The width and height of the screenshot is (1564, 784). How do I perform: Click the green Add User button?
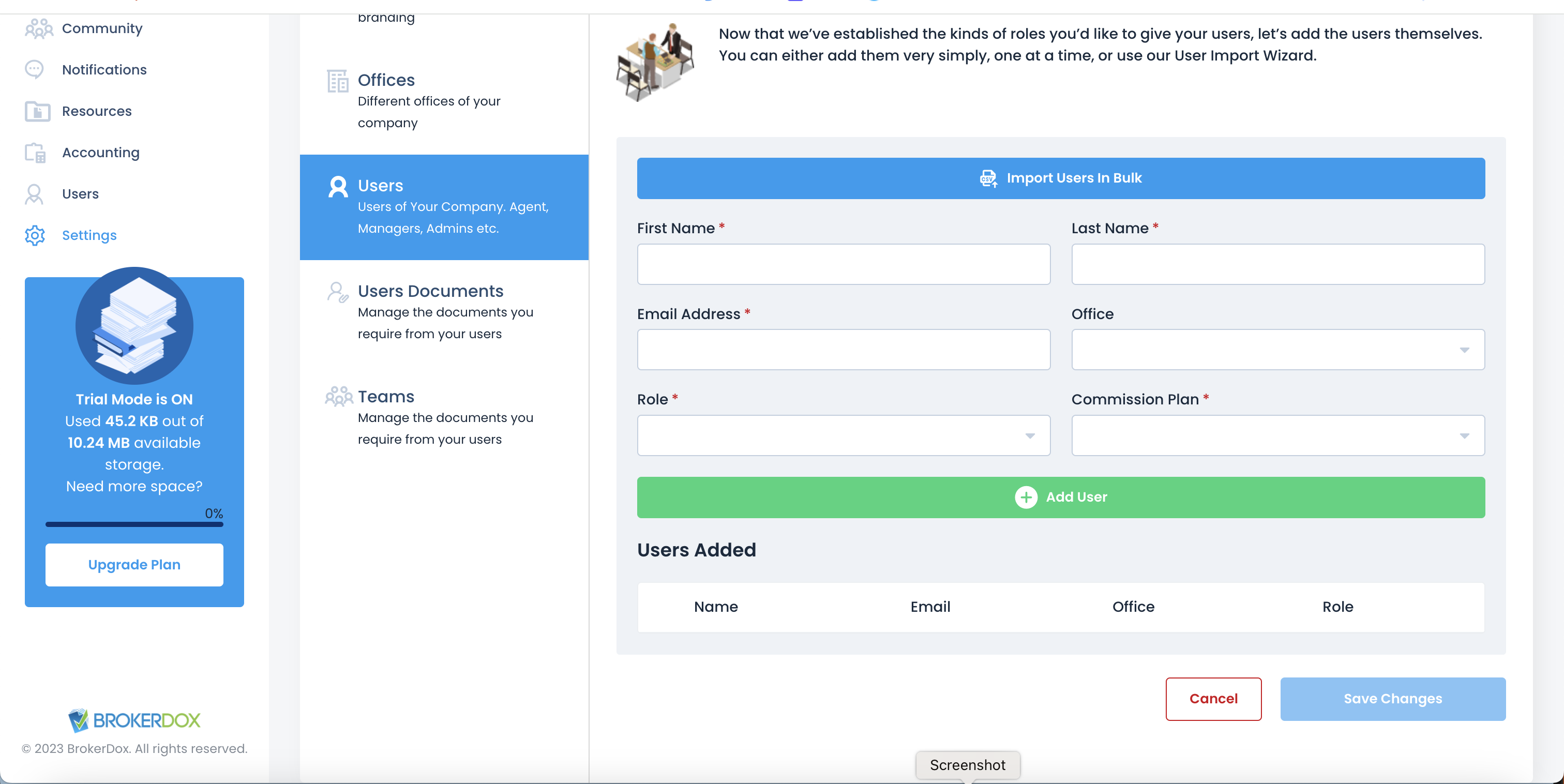1061,497
